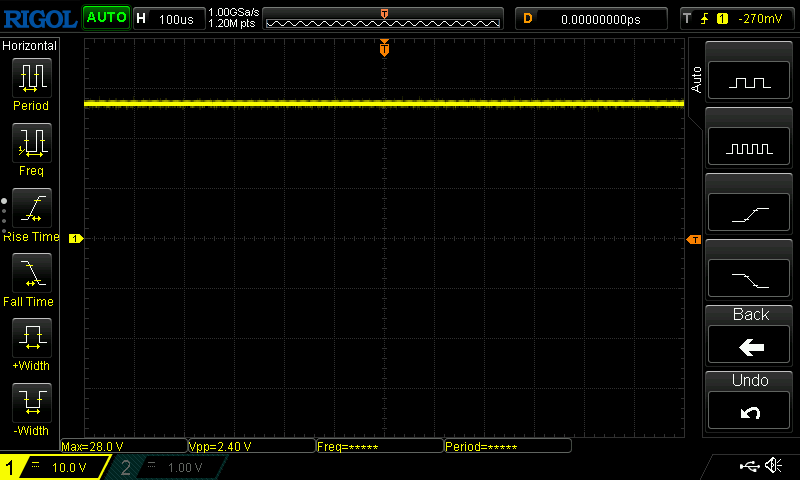The image size is (800, 480).
Task: Click the orange trigger level marker on the right edge
Action: tap(694, 240)
